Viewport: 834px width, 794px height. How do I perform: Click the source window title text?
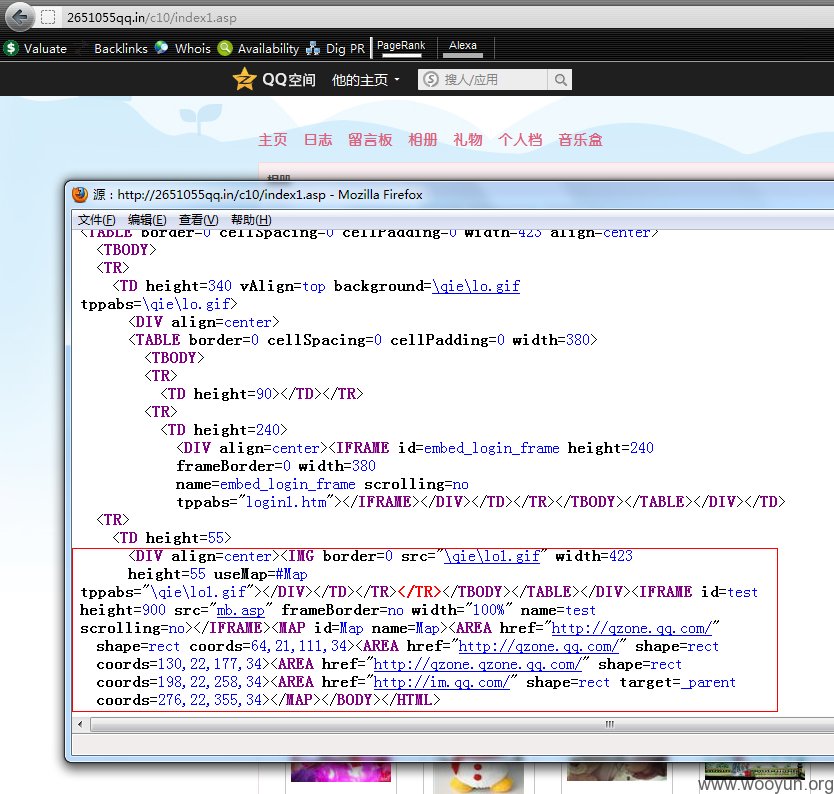point(258,195)
